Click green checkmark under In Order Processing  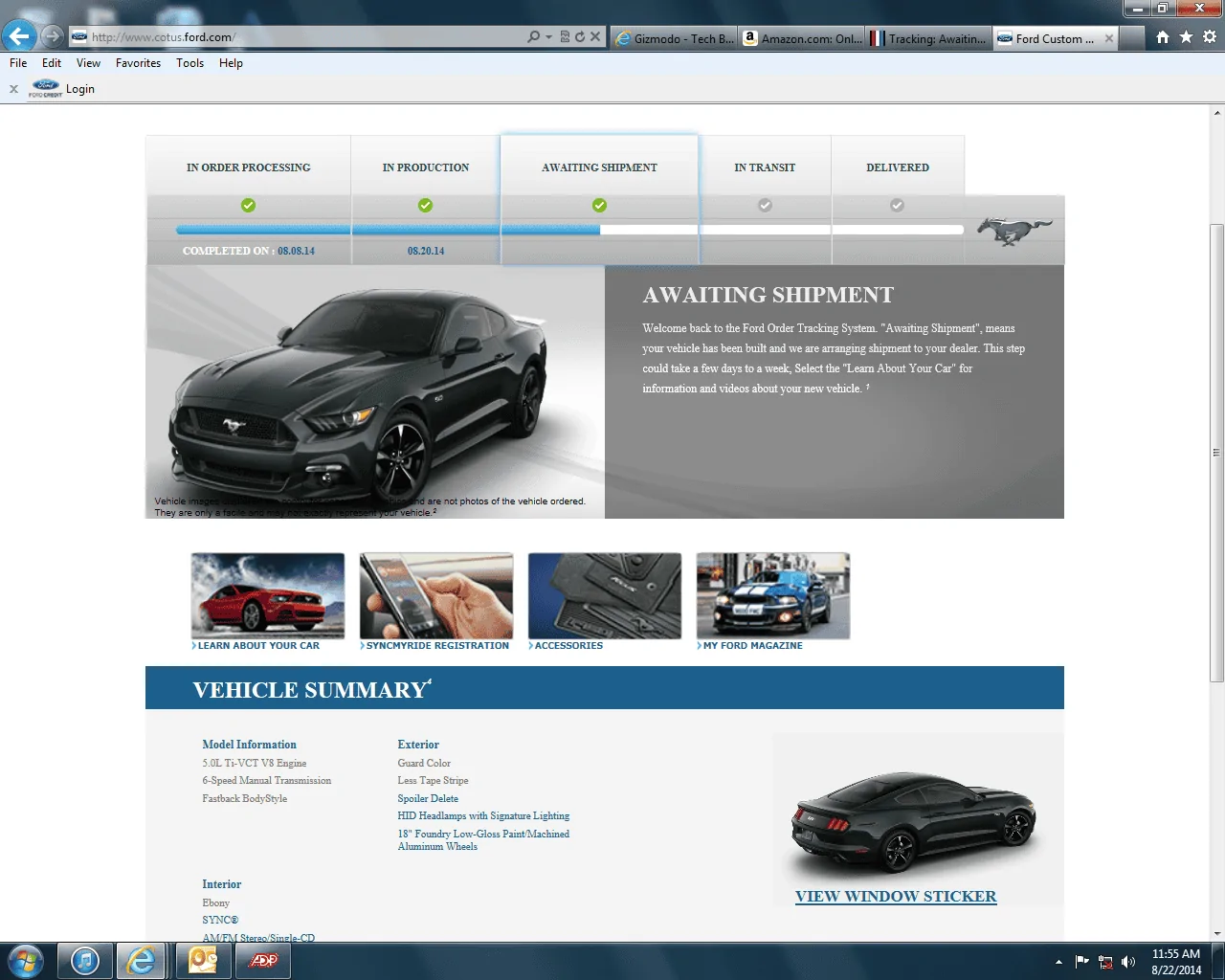click(249, 205)
